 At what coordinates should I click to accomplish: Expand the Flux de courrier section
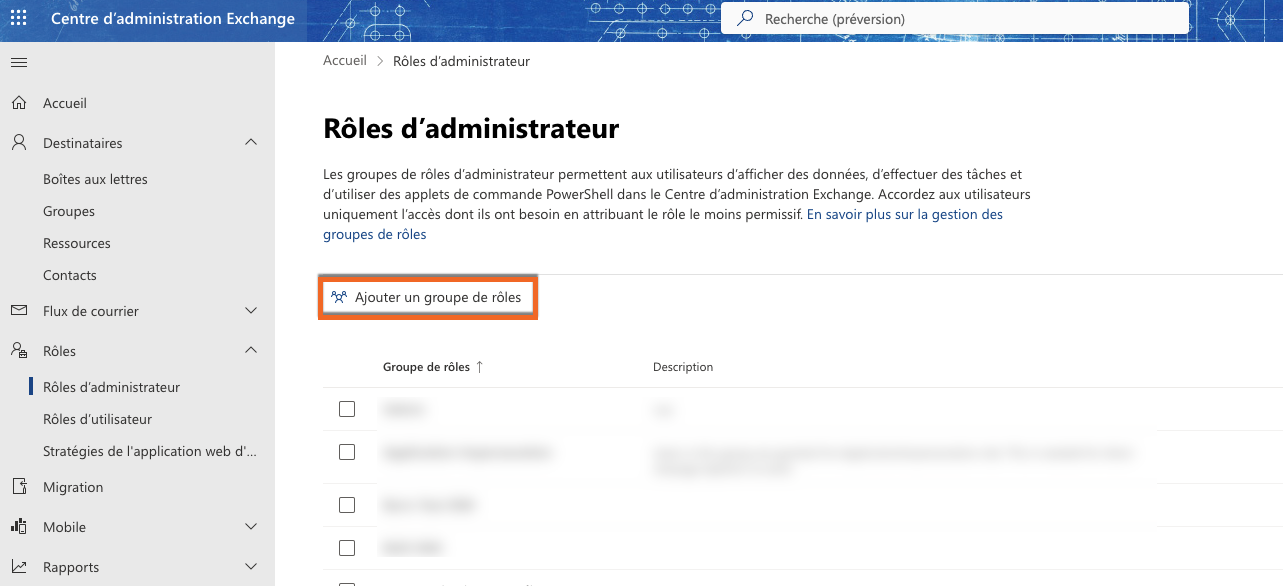click(x=250, y=311)
